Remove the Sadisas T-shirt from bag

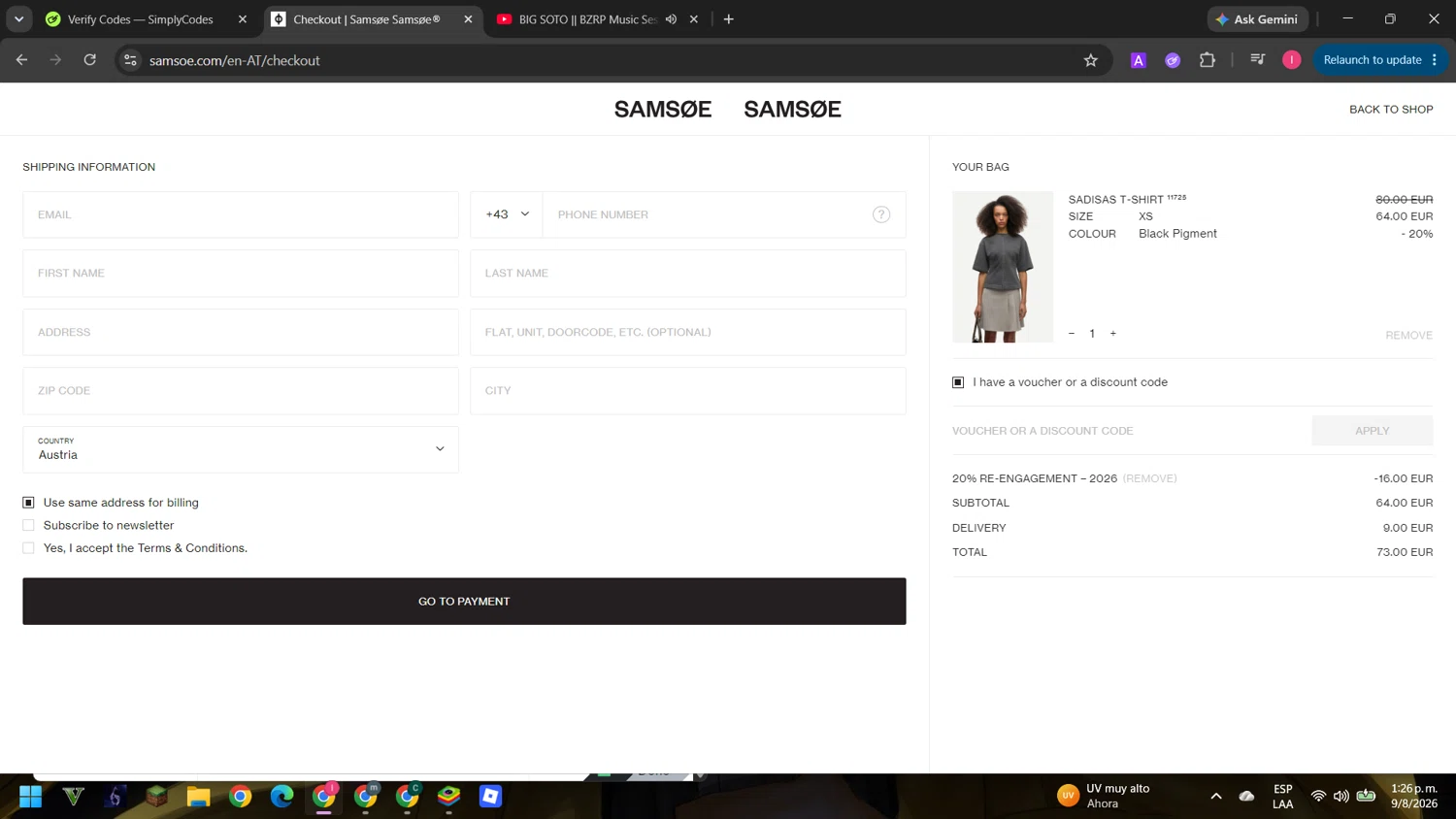click(1408, 336)
